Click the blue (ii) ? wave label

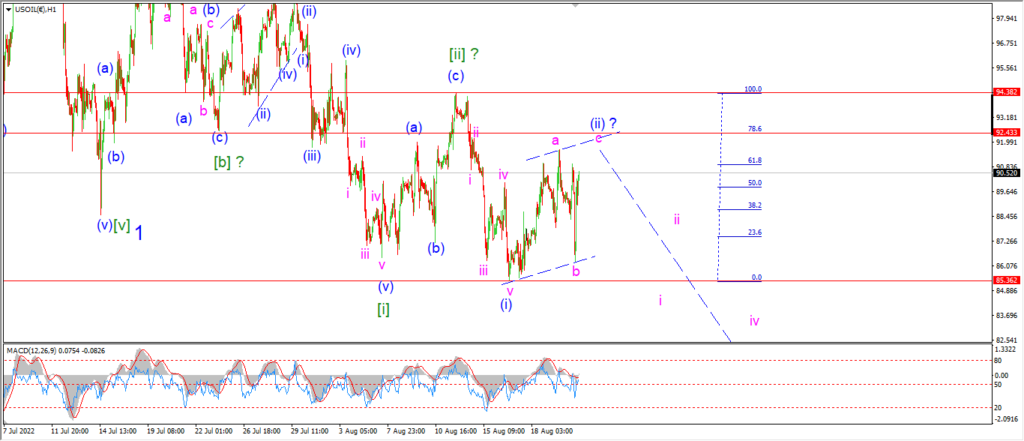[604, 123]
